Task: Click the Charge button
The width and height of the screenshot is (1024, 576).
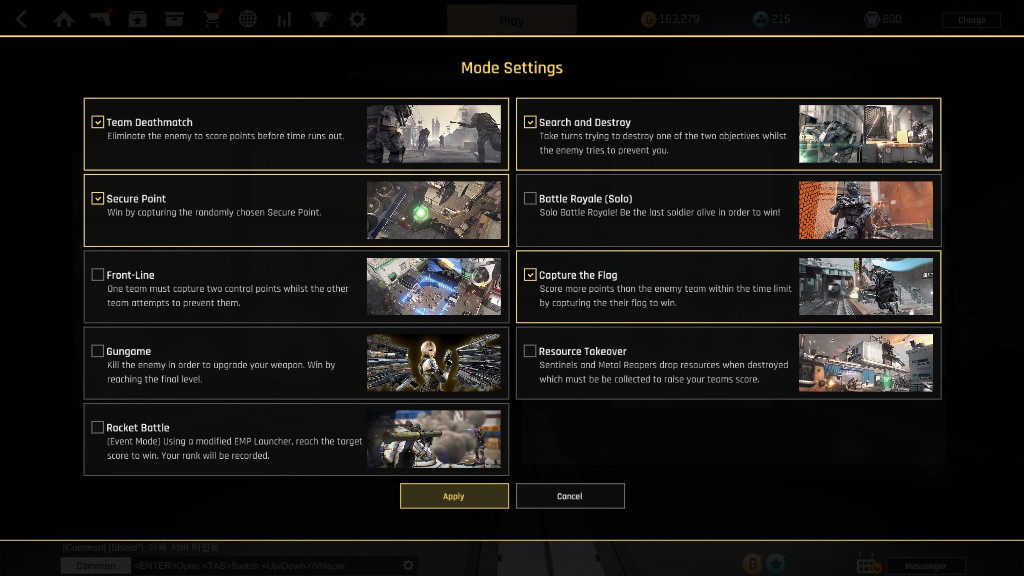Action: pos(971,20)
